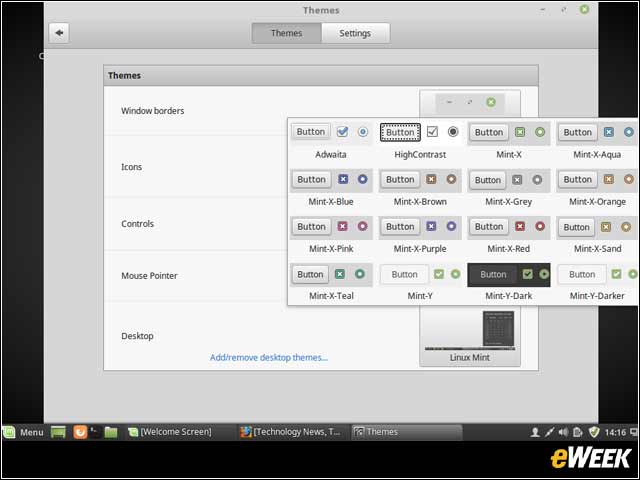Click the Desktop row label

point(137,336)
